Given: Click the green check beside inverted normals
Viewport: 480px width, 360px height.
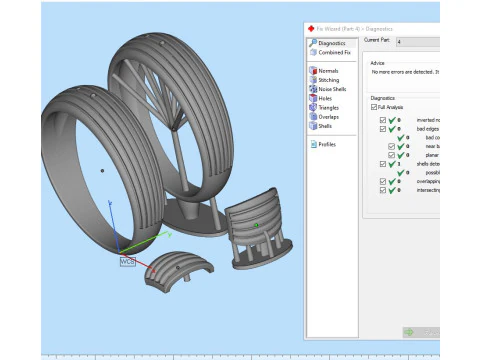Looking at the screenshot, I should tap(392, 120).
